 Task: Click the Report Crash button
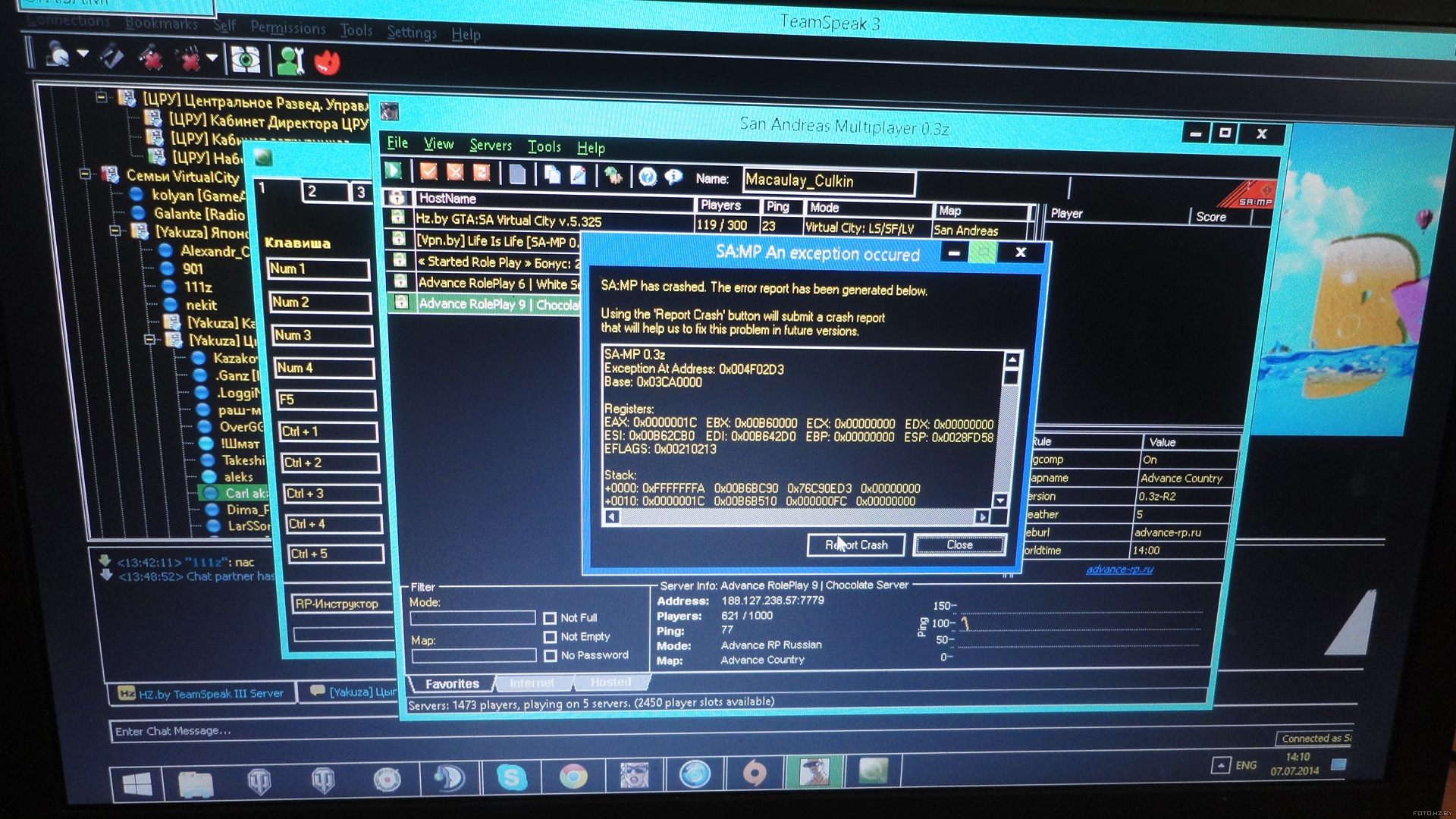(856, 545)
